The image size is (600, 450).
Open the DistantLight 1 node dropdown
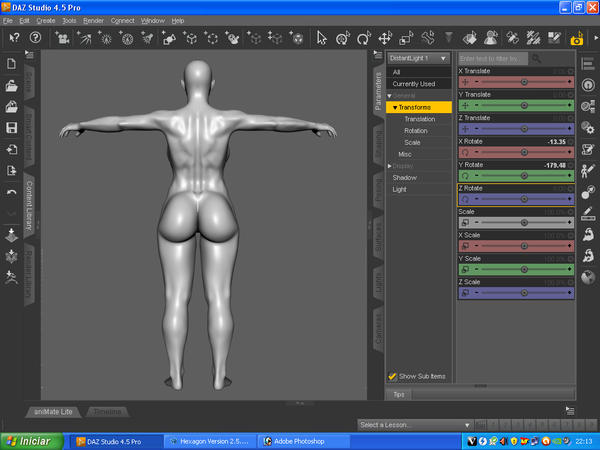418,58
